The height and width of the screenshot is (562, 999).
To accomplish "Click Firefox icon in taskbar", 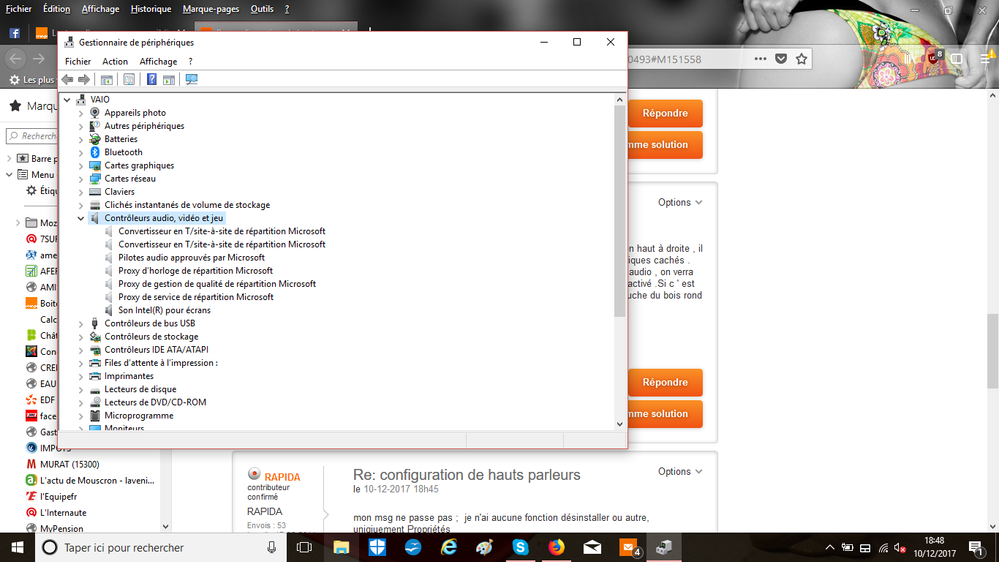I will tap(556, 547).
